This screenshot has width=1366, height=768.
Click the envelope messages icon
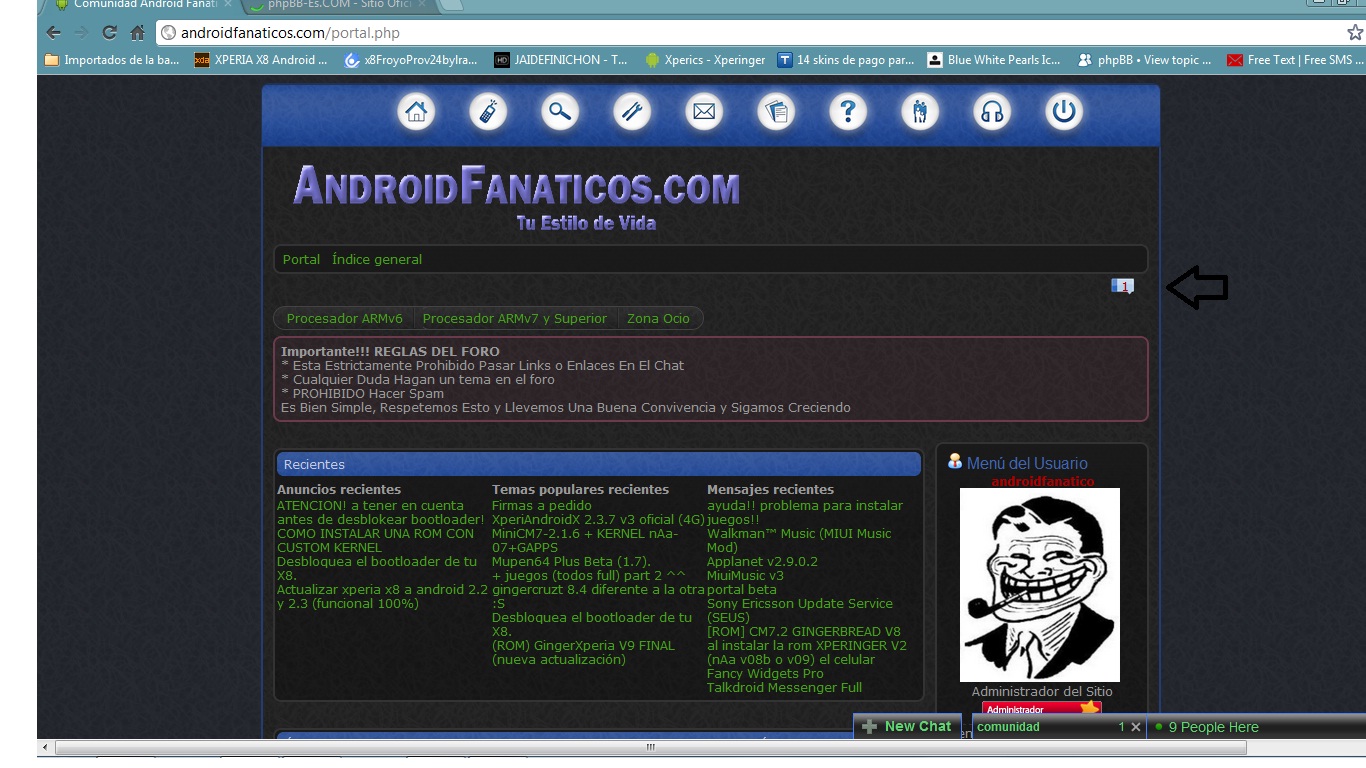[x=704, y=112]
